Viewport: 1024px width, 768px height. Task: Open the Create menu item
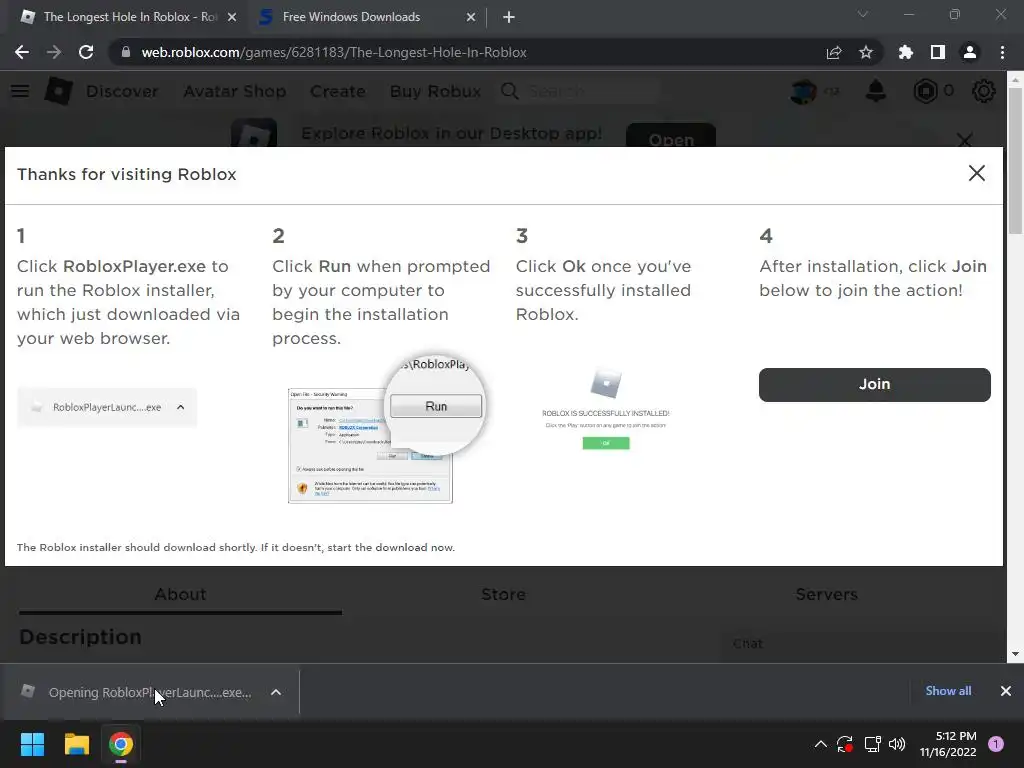338,91
